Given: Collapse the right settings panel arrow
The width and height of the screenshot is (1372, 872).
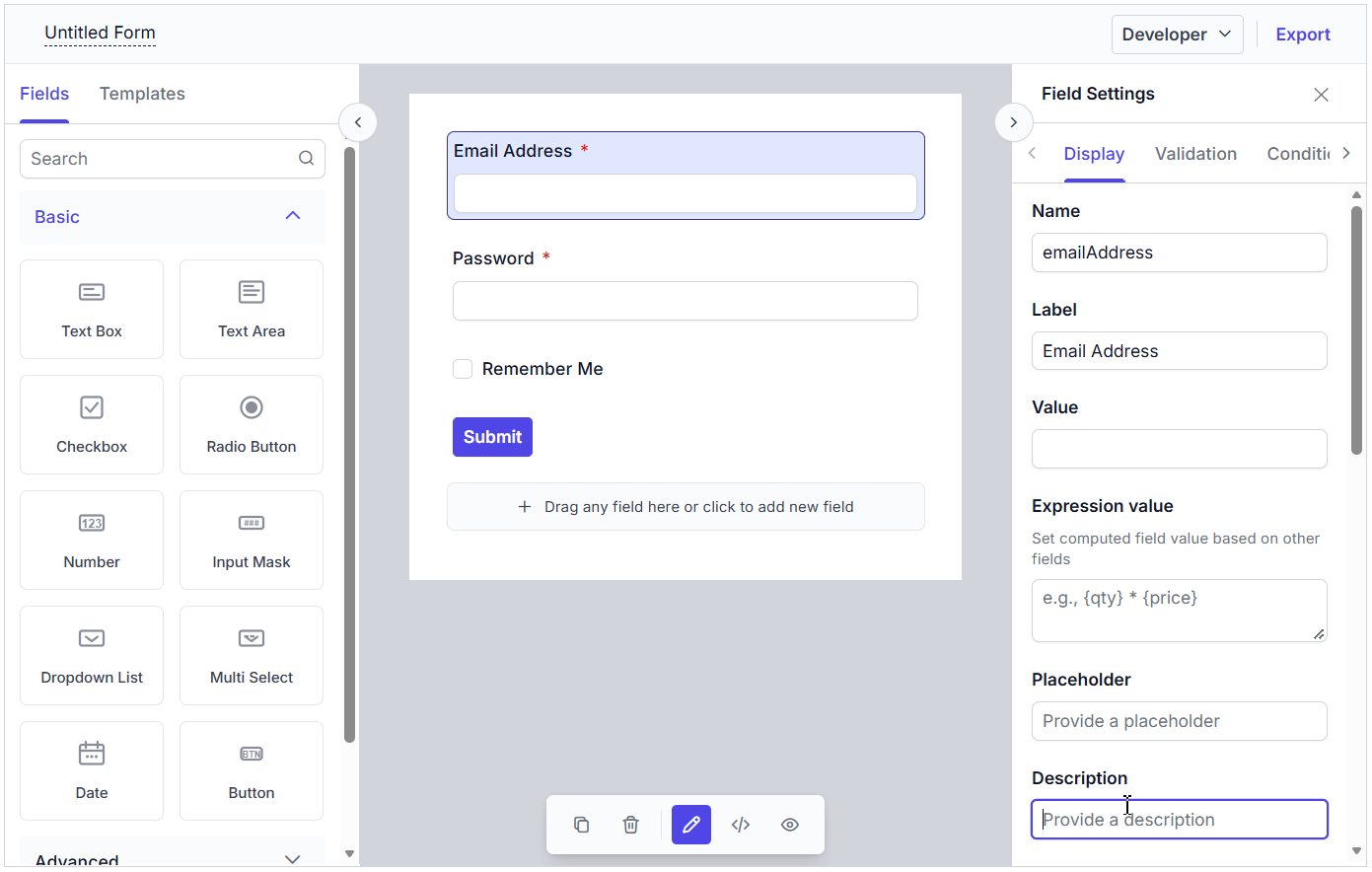Looking at the screenshot, I should 1013,122.
